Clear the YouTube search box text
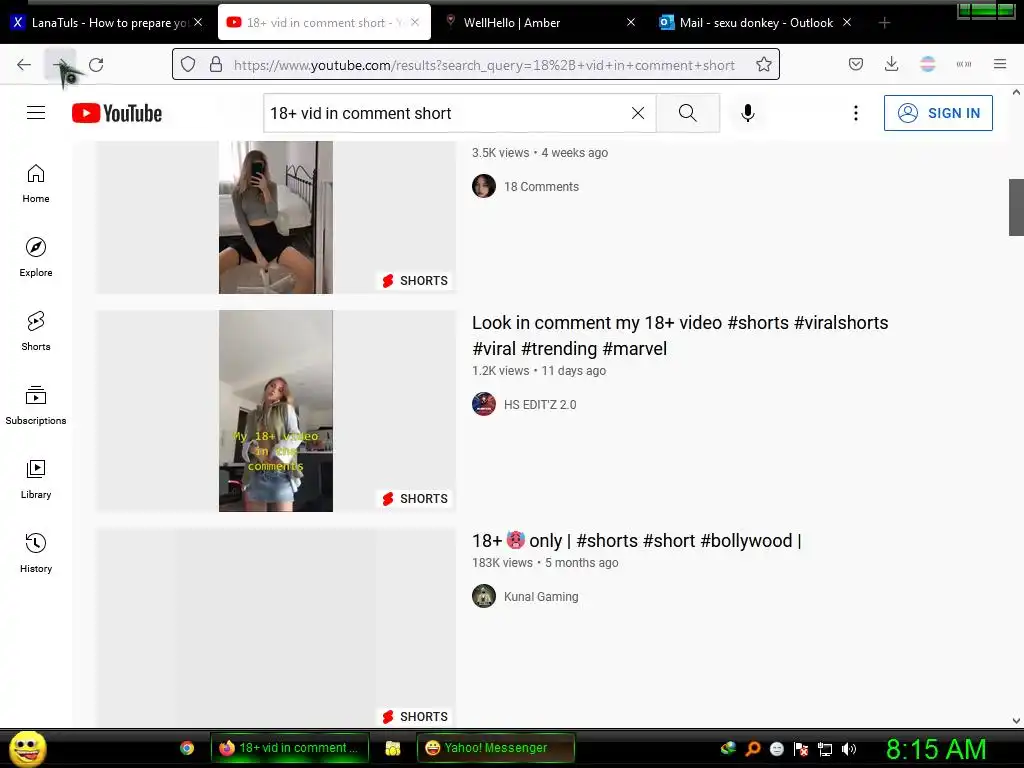 pos(638,113)
